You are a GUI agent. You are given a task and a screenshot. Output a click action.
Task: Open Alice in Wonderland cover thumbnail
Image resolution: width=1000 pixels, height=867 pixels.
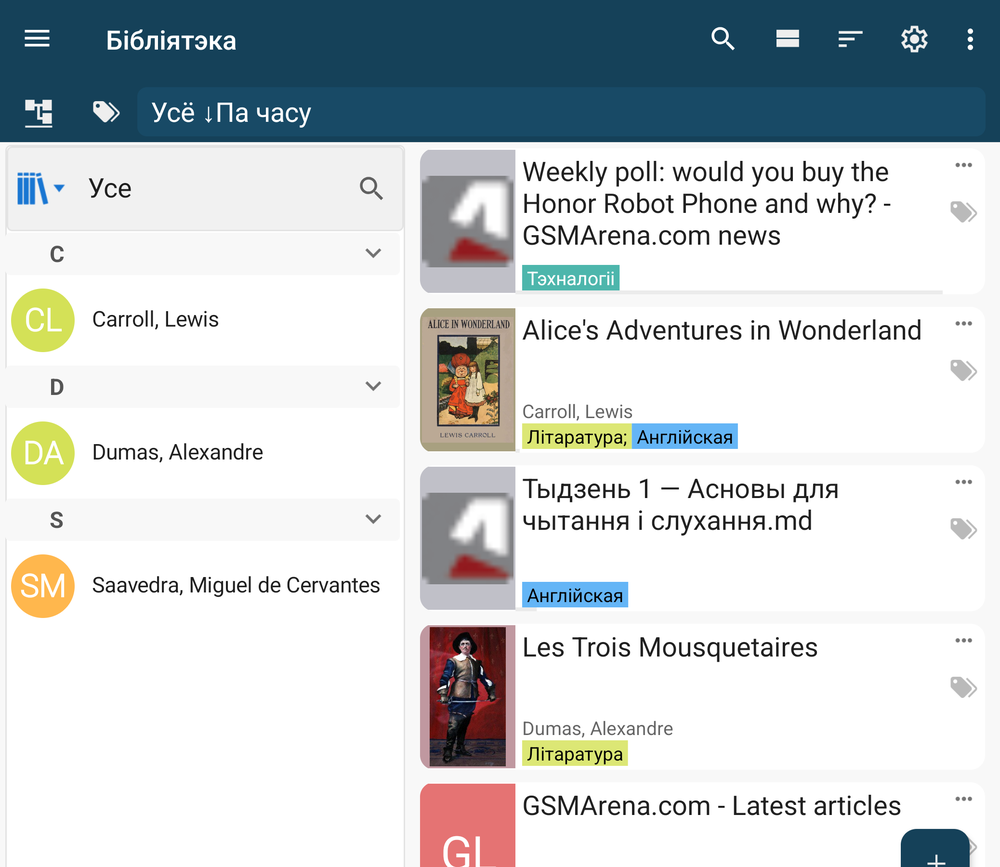(x=467, y=380)
